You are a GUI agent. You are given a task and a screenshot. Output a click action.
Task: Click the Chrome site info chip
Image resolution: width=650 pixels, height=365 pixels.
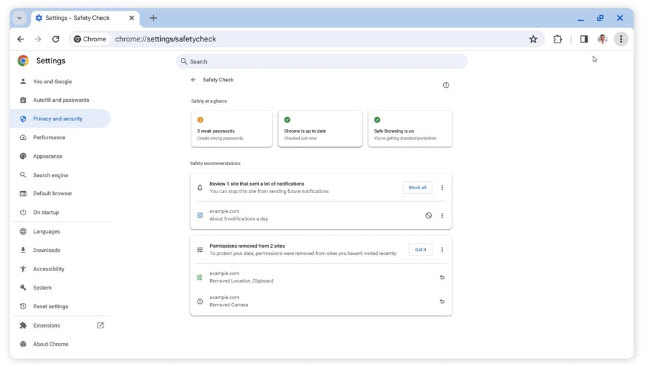tap(90, 39)
